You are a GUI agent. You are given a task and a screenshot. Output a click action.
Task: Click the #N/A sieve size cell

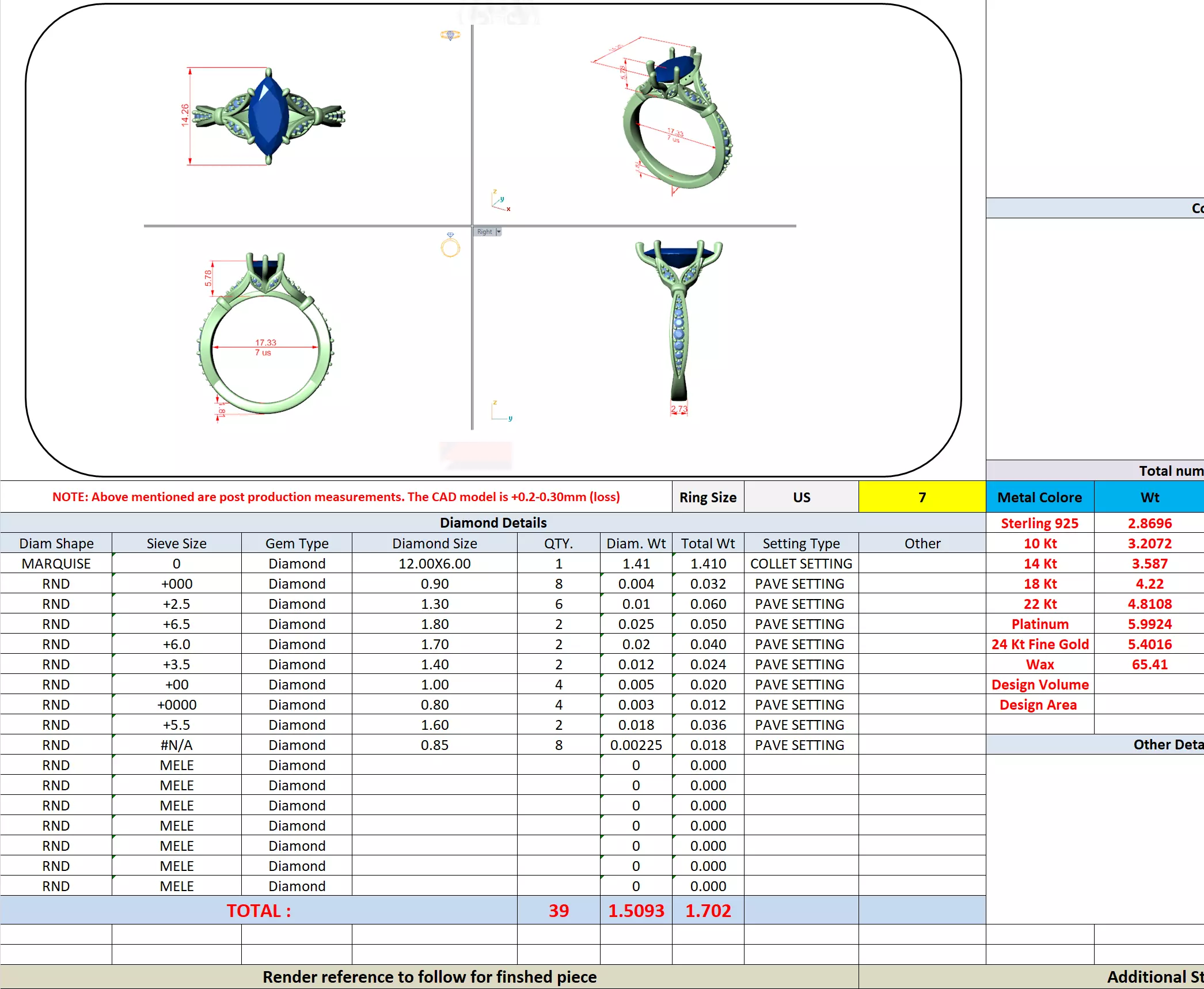point(176,745)
